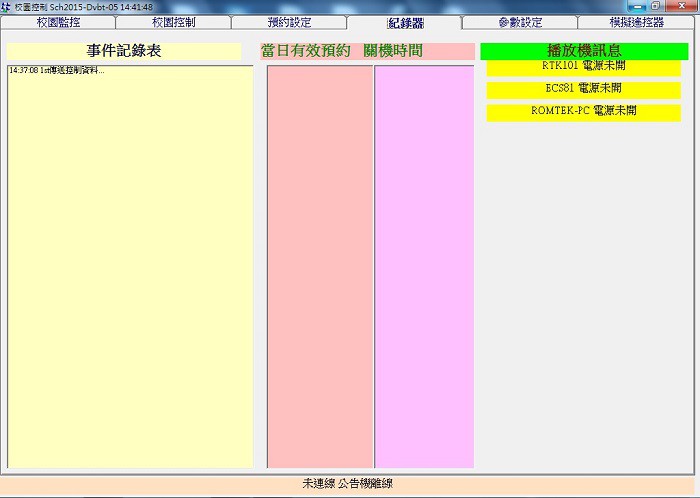Open the 校園控制 tab
The width and height of the screenshot is (700, 498).
(x=173, y=22)
